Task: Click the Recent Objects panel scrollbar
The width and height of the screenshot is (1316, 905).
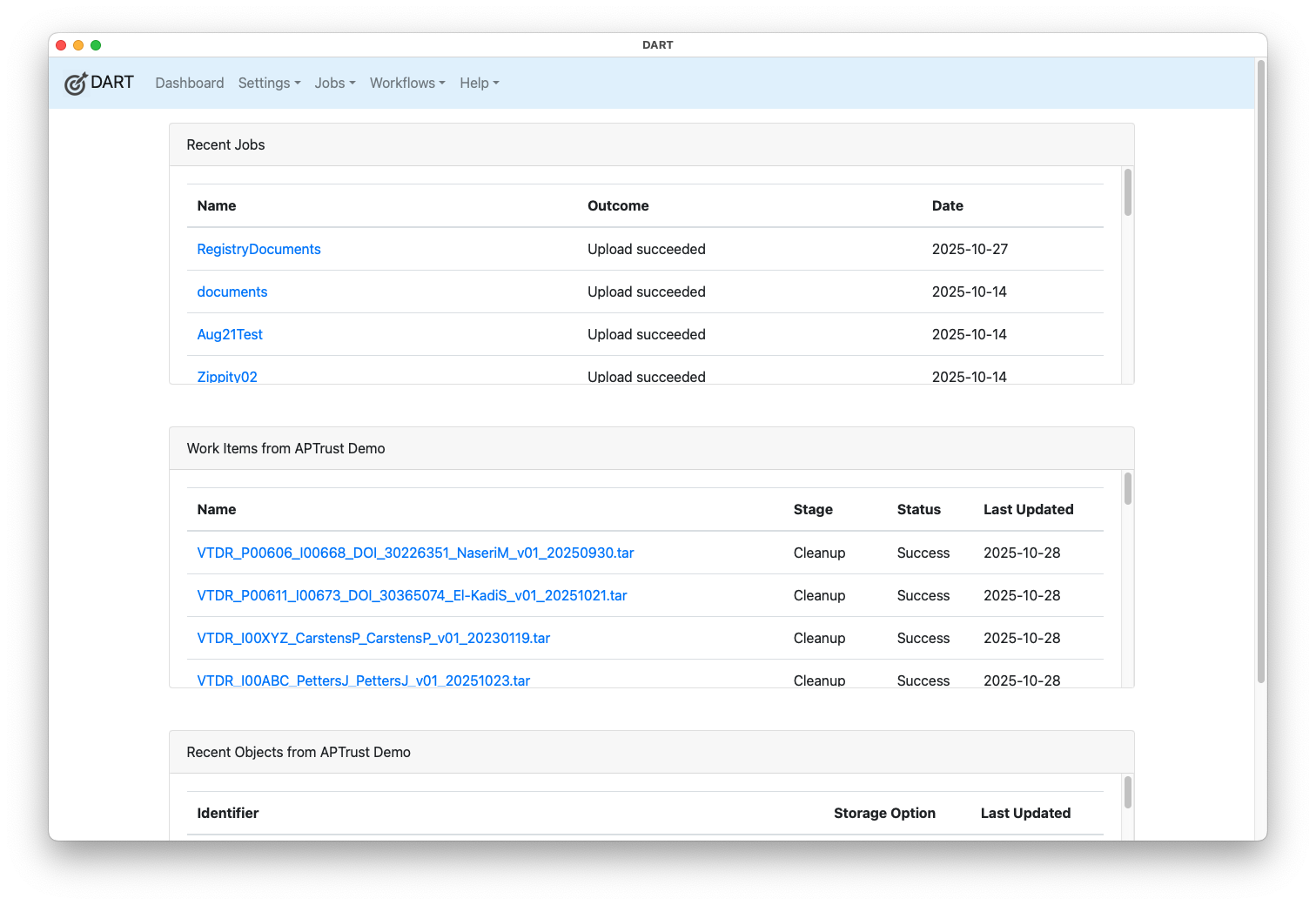Action: click(x=1128, y=792)
